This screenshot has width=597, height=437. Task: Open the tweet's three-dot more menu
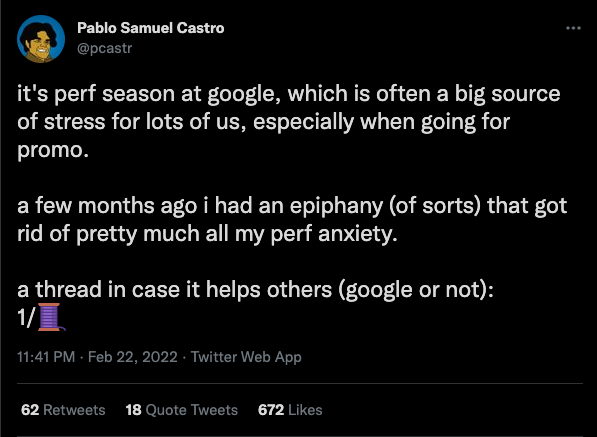point(573,28)
